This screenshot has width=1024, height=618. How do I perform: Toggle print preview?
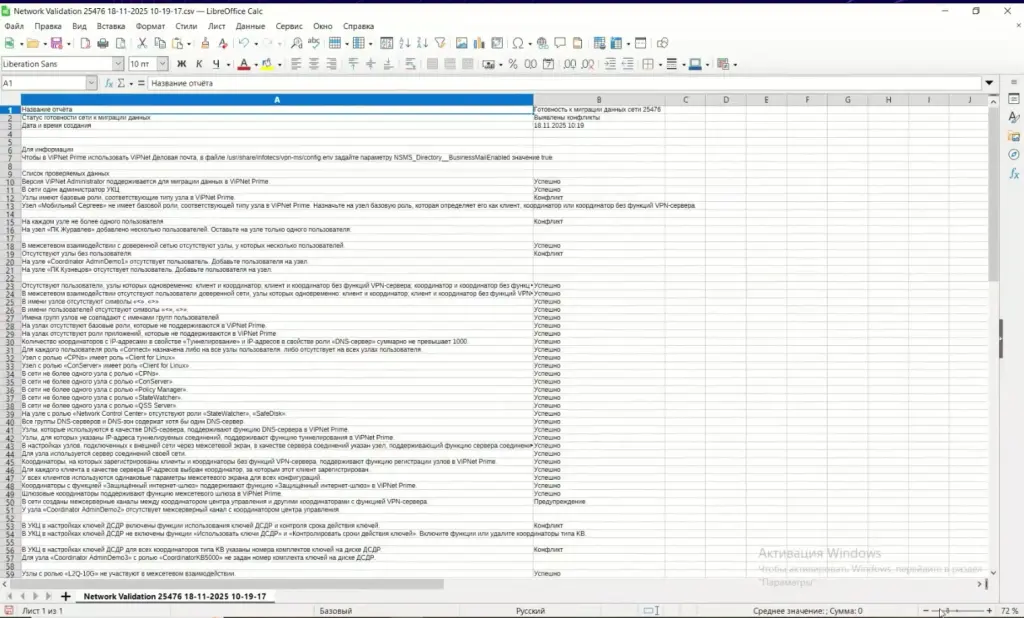(x=121, y=43)
